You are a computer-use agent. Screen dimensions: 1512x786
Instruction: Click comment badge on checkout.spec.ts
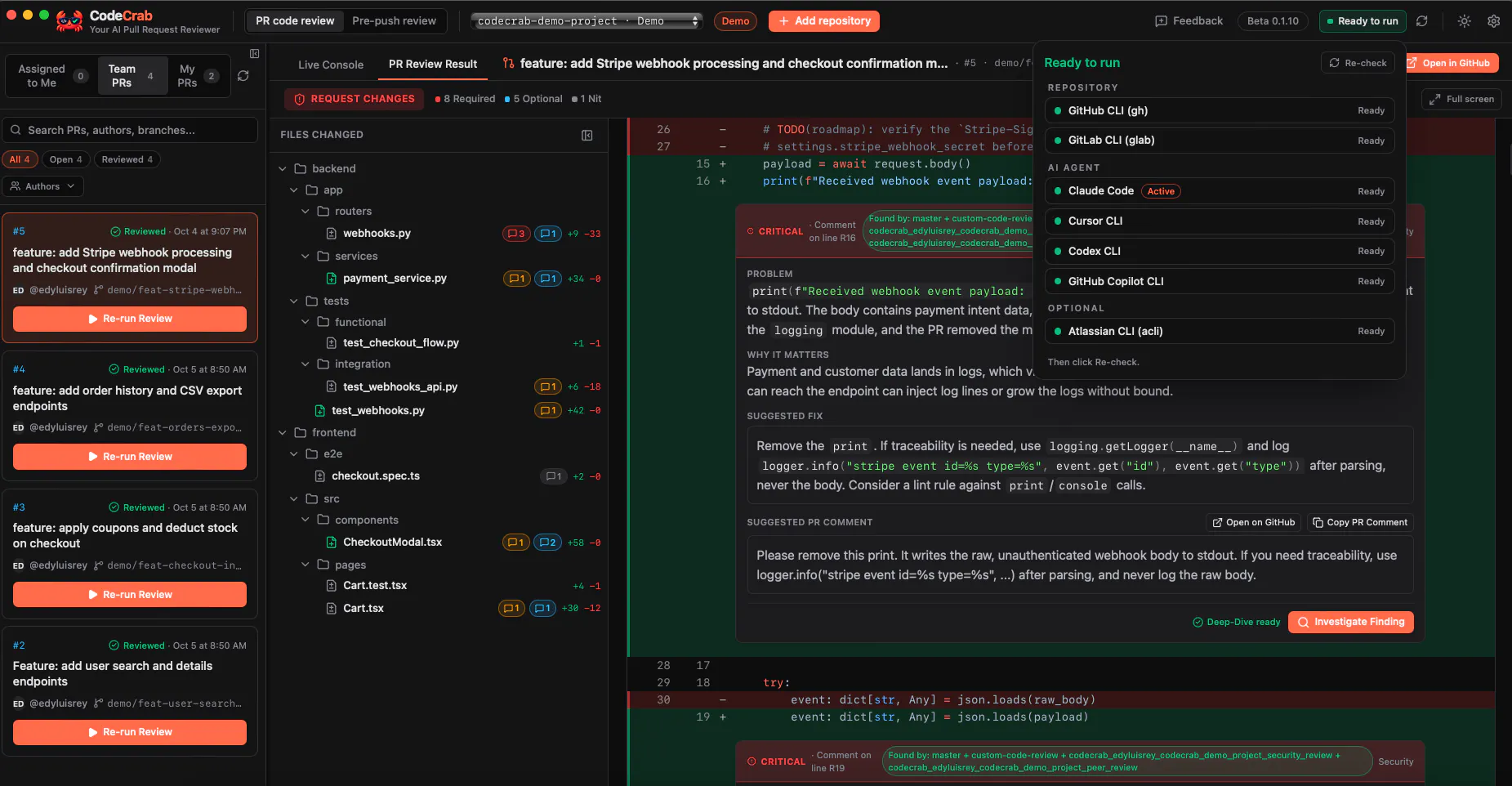click(553, 476)
